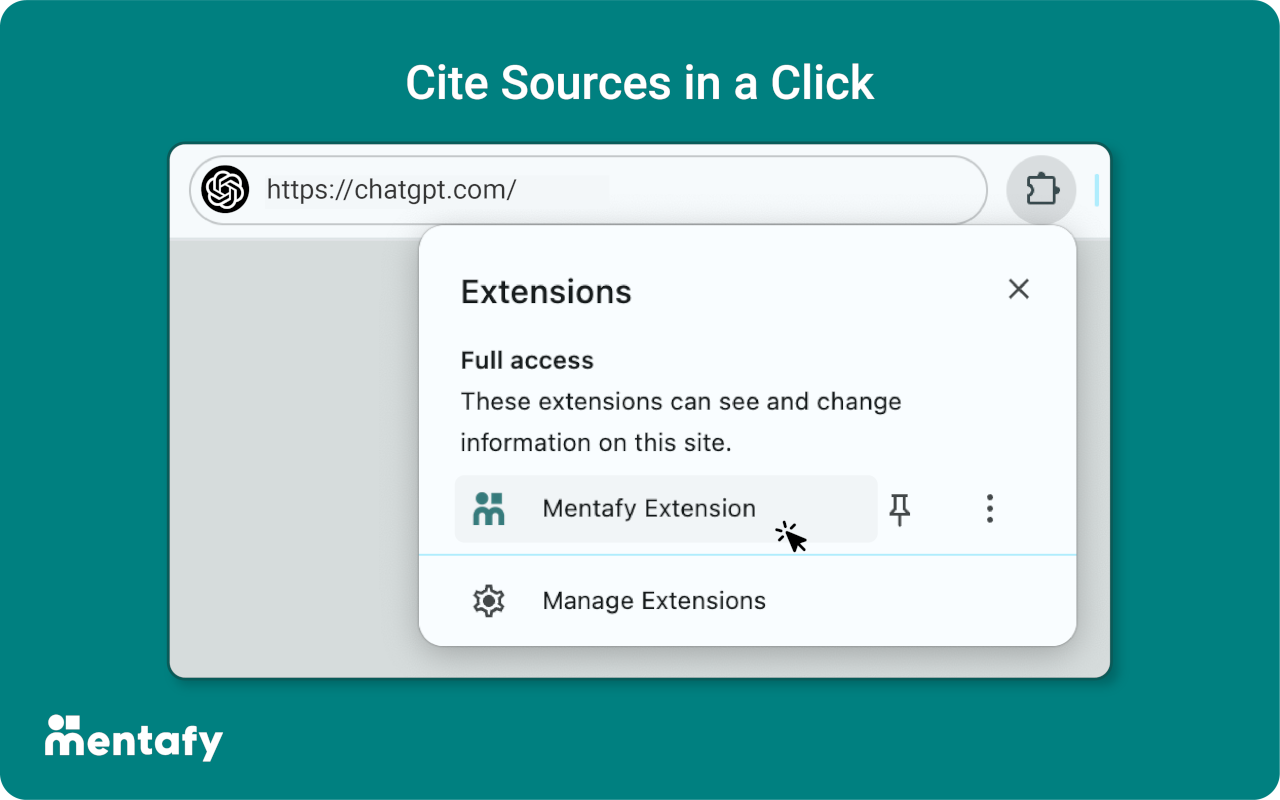The image size is (1280, 800).
Task: Open more options for Mentafy Extension
Action: coord(989,509)
